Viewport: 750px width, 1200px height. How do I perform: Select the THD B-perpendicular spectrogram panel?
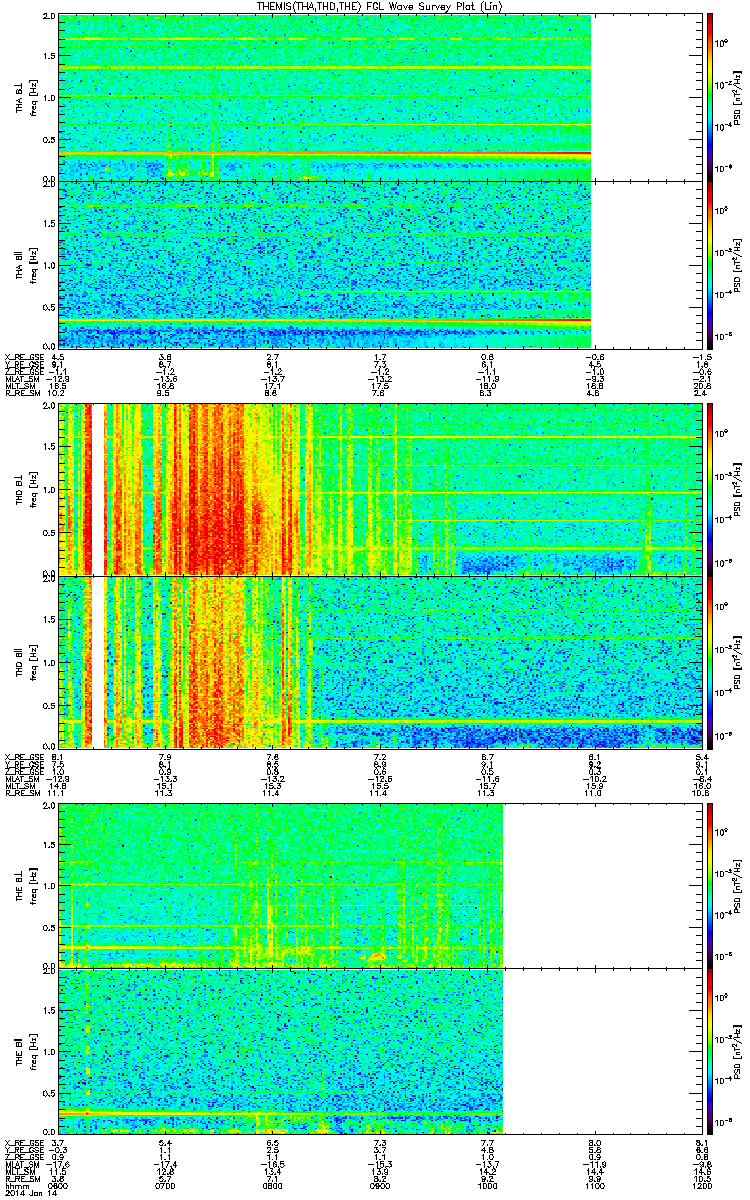[381, 490]
